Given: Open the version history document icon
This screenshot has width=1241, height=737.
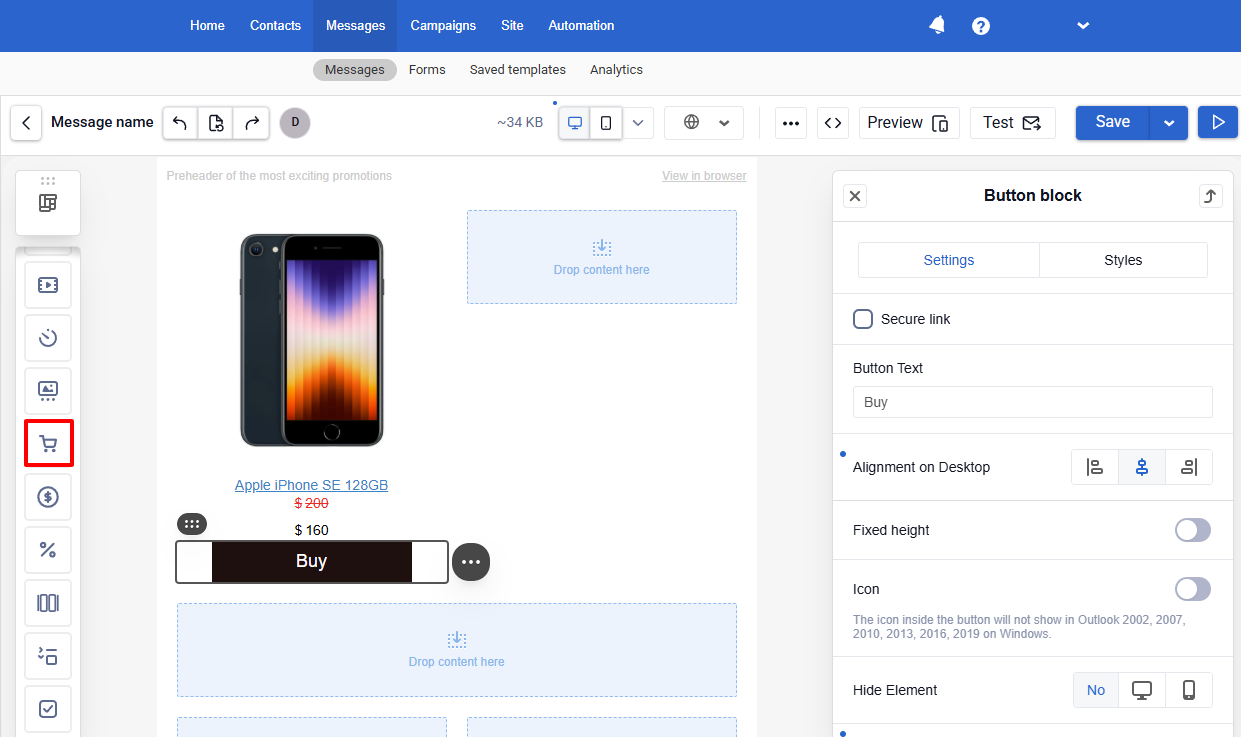Looking at the screenshot, I should (x=216, y=123).
